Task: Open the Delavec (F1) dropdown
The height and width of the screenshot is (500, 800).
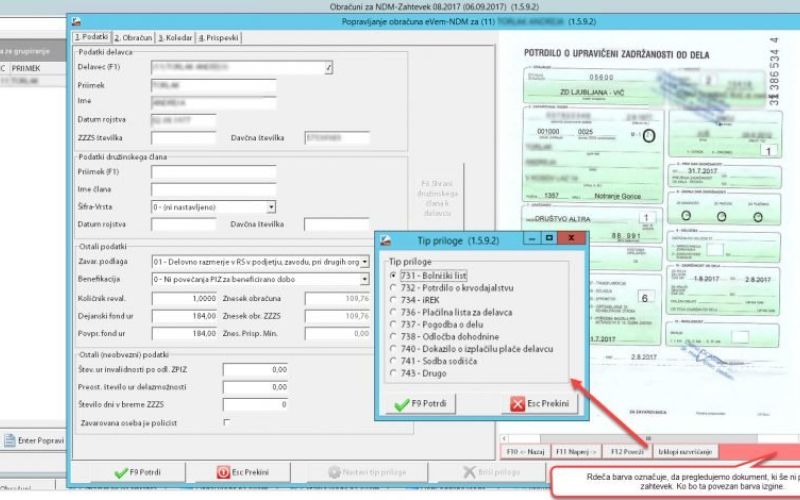Action: point(329,67)
